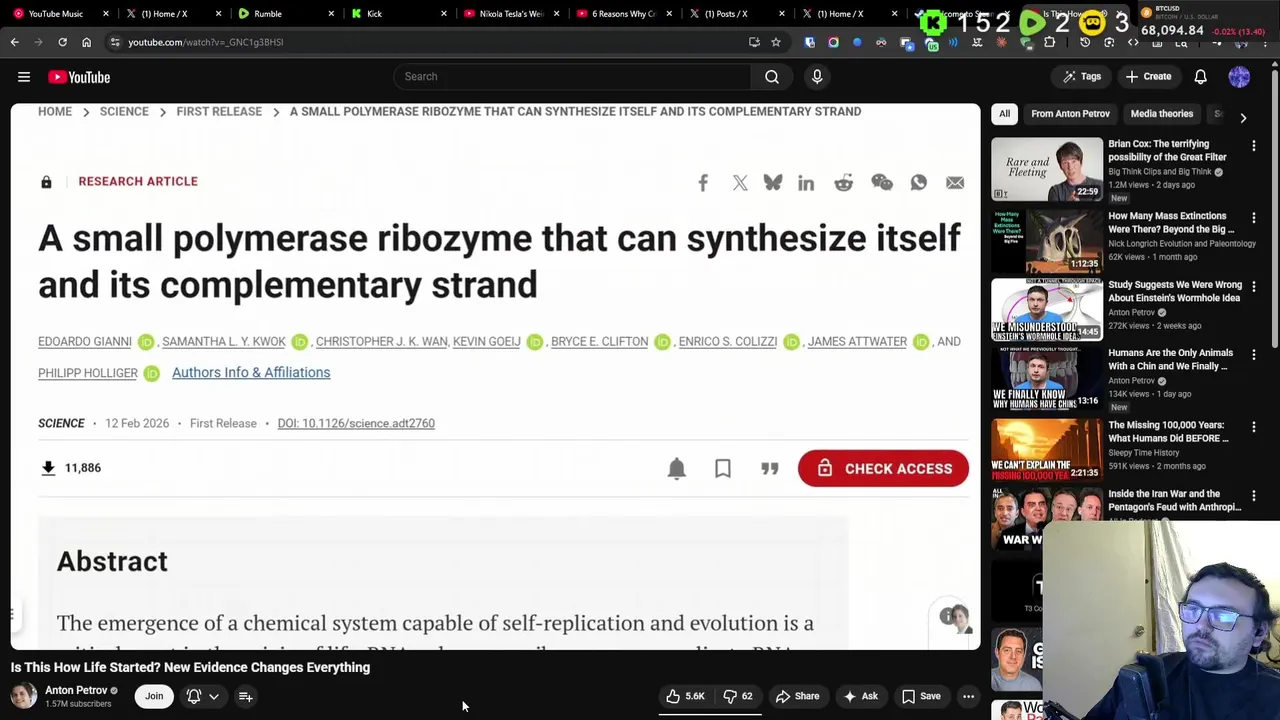Save video to playlist
Viewport: 1280px width, 720px height.
tap(921, 696)
